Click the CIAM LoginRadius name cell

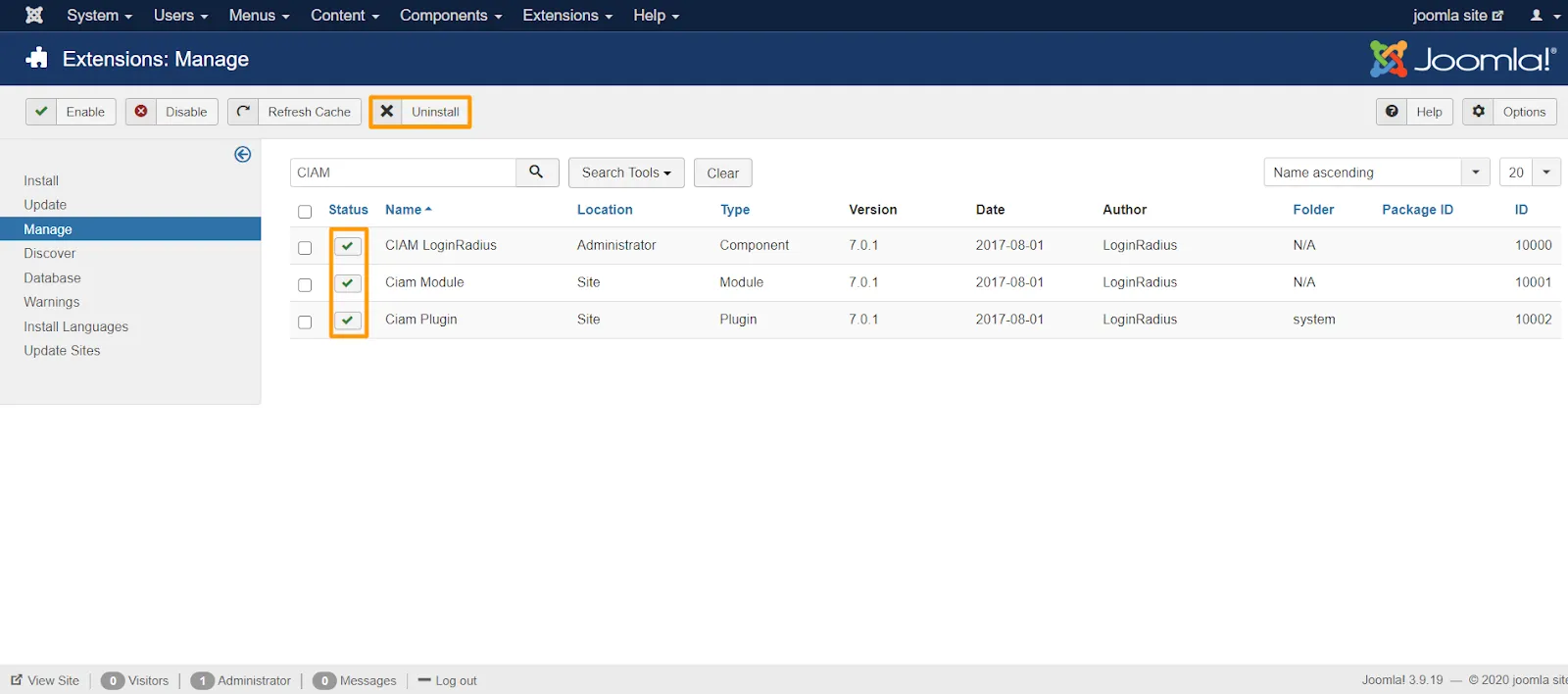click(441, 245)
